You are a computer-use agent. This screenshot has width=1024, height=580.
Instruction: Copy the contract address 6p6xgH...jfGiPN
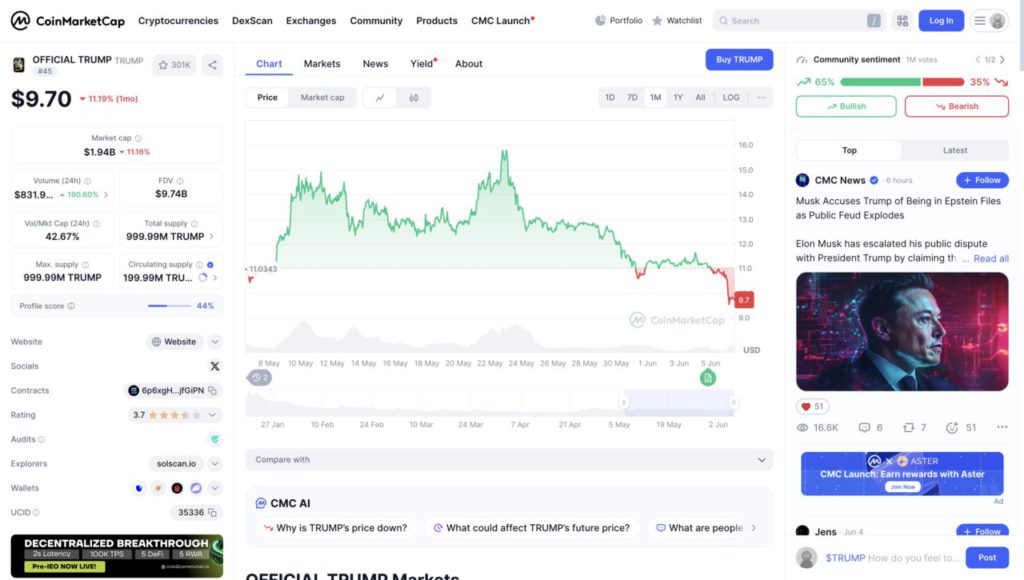coord(213,391)
